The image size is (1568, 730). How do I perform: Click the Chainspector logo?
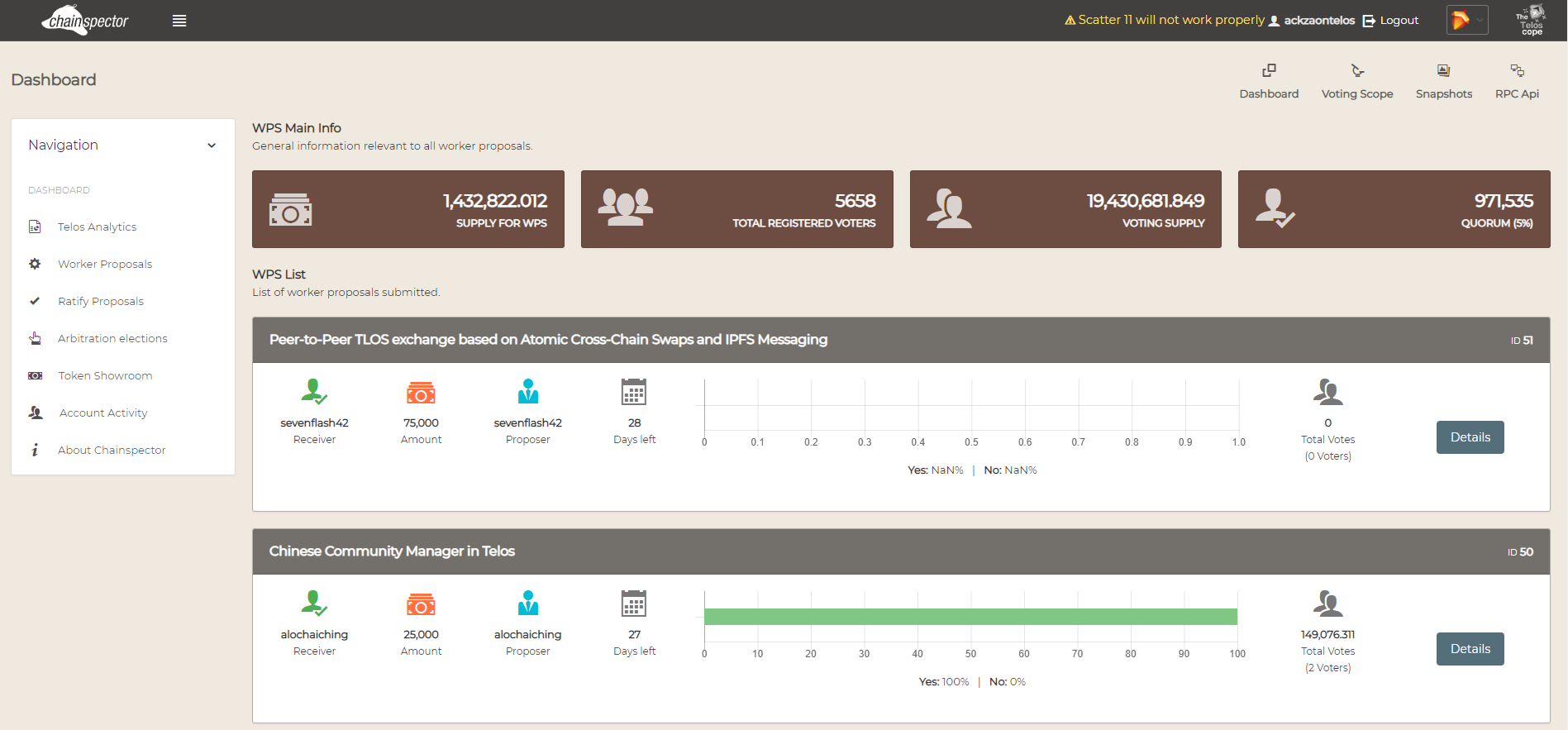[x=86, y=21]
